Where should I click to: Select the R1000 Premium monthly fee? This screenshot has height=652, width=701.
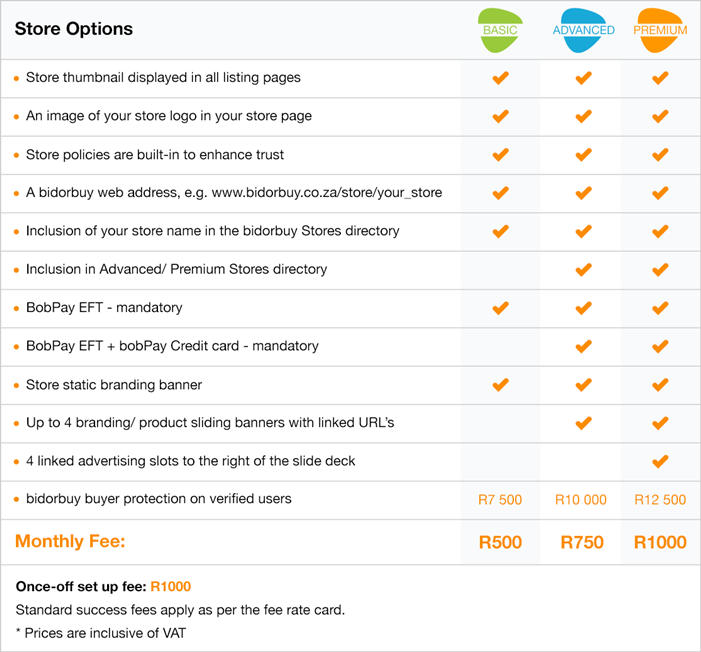660,542
